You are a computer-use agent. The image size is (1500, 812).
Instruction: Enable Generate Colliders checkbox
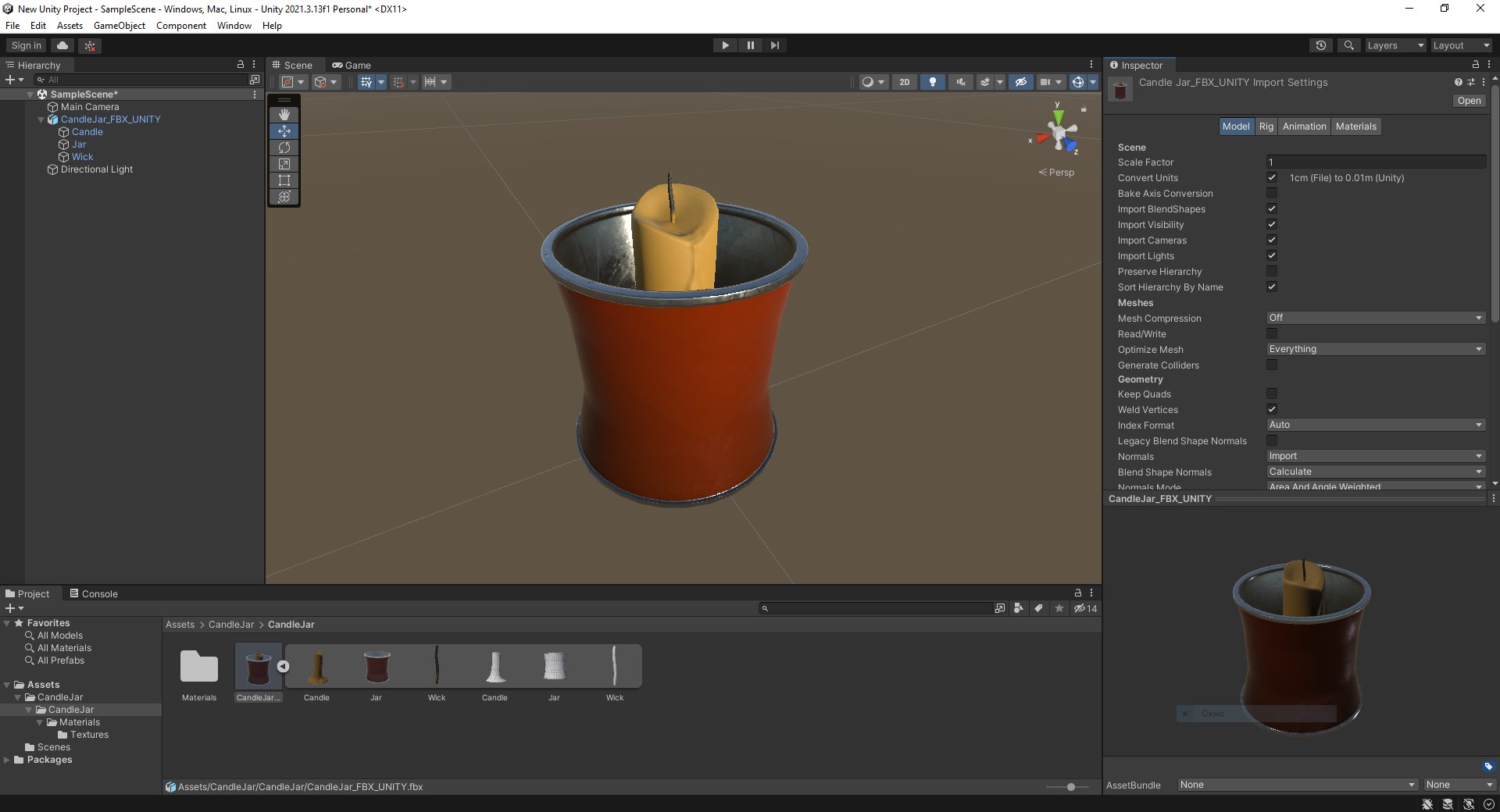[1272, 365]
